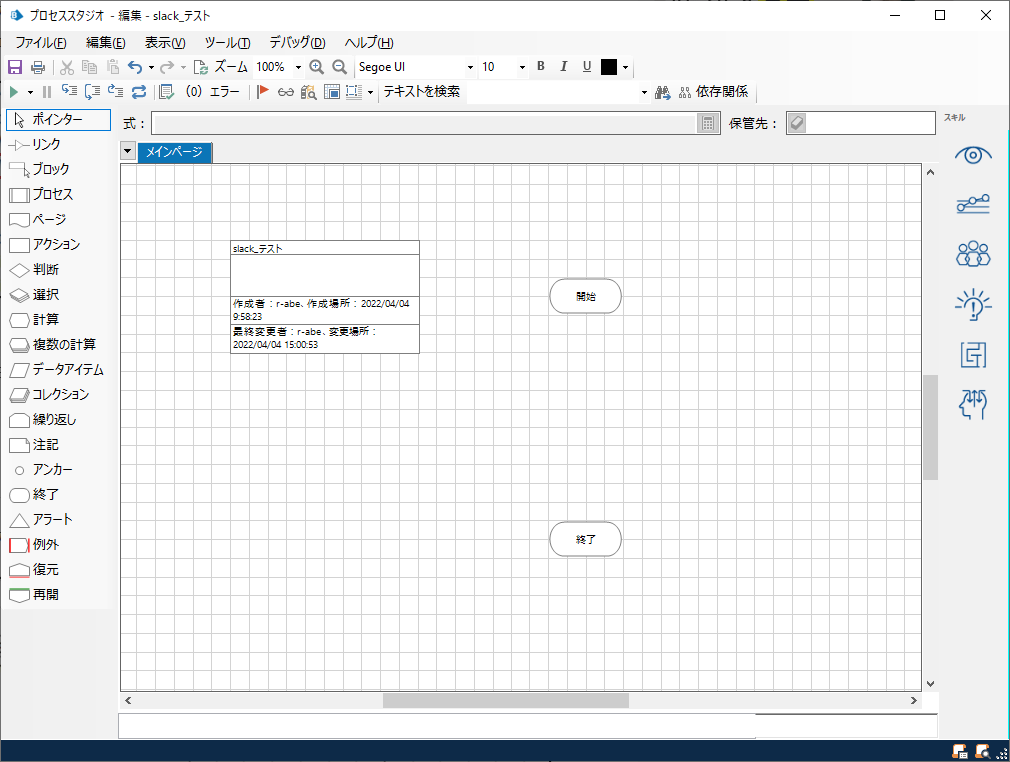The height and width of the screenshot is (762, 1010).
Task: Click the watch glasses icon
Action: pyautogui.click(x=285, y=92)
